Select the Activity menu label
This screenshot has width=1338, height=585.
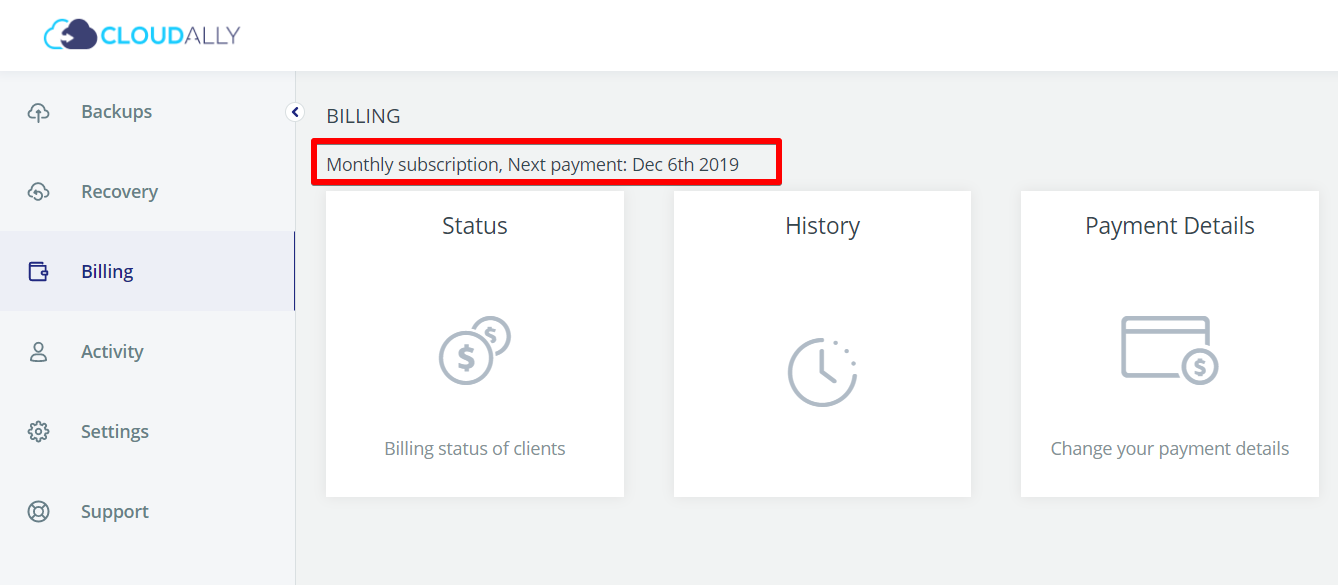pyautogui.click(x=112, y=352)
